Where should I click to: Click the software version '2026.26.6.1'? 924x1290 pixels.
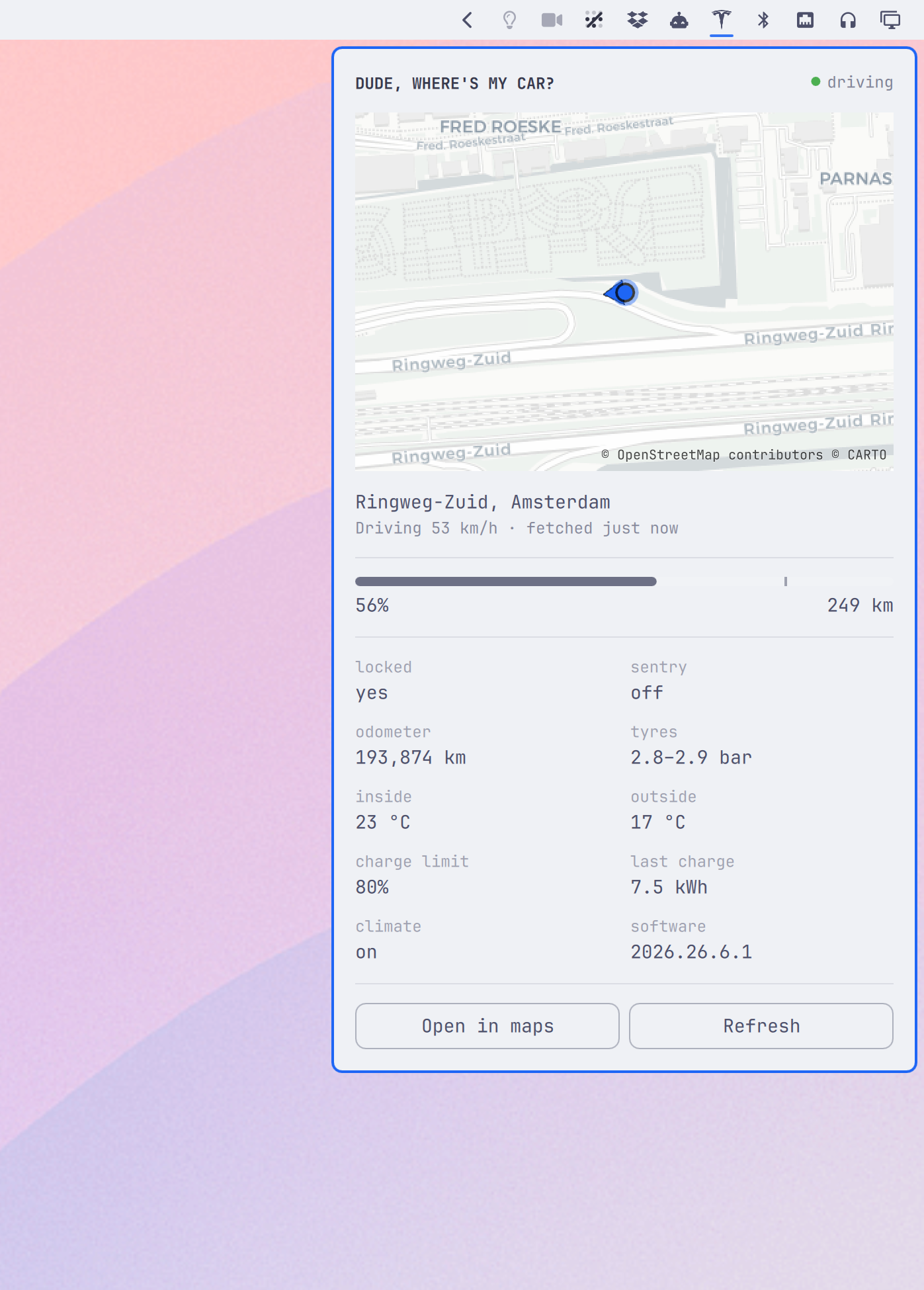coord(691,952)
